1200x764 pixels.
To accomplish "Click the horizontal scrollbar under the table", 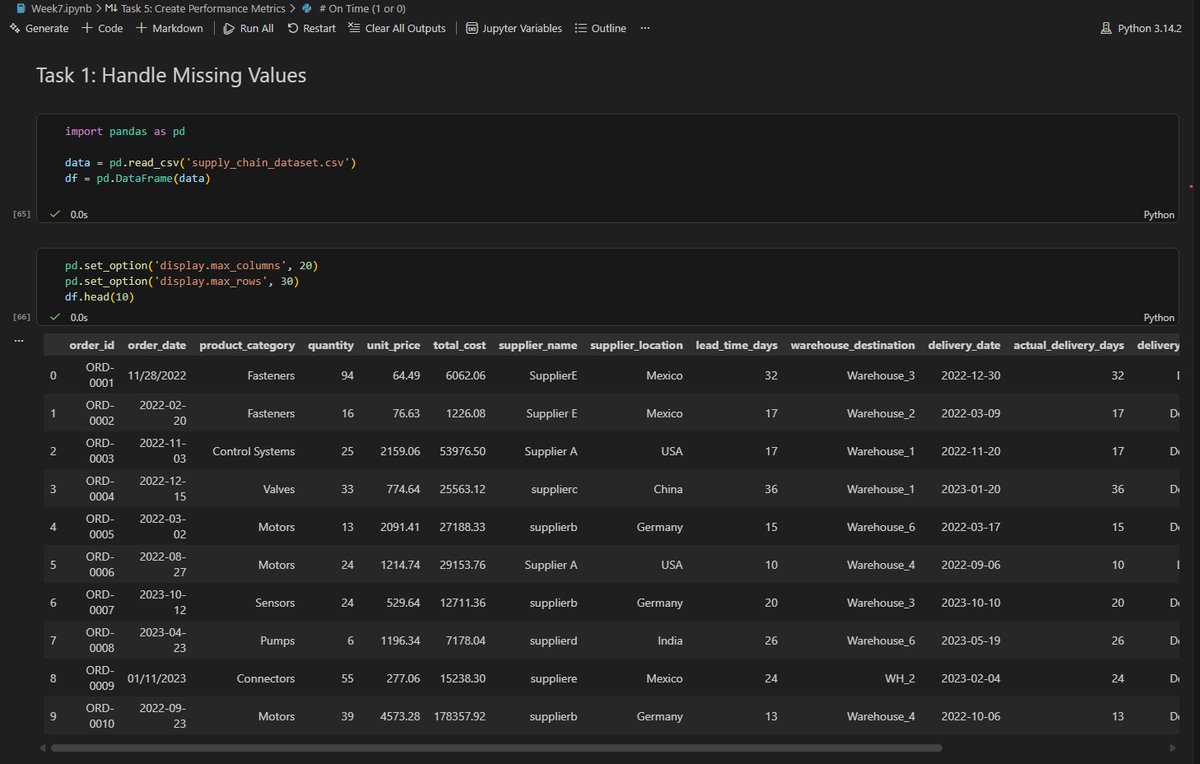I will tap(497, 747).
